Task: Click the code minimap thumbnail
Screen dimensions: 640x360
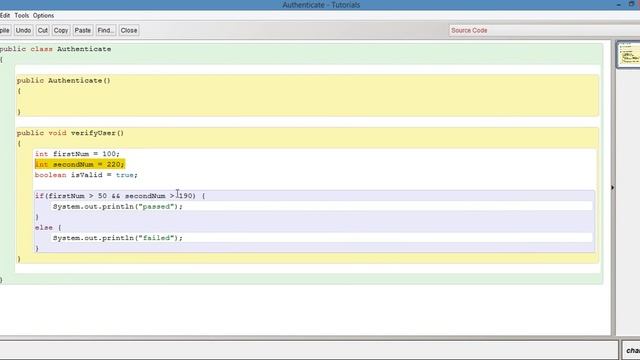Action: coord(629,54)
